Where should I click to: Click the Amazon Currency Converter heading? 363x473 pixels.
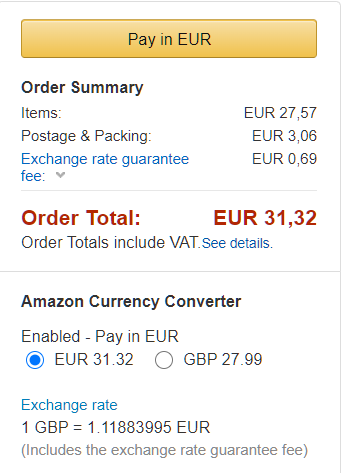[131, 302]
